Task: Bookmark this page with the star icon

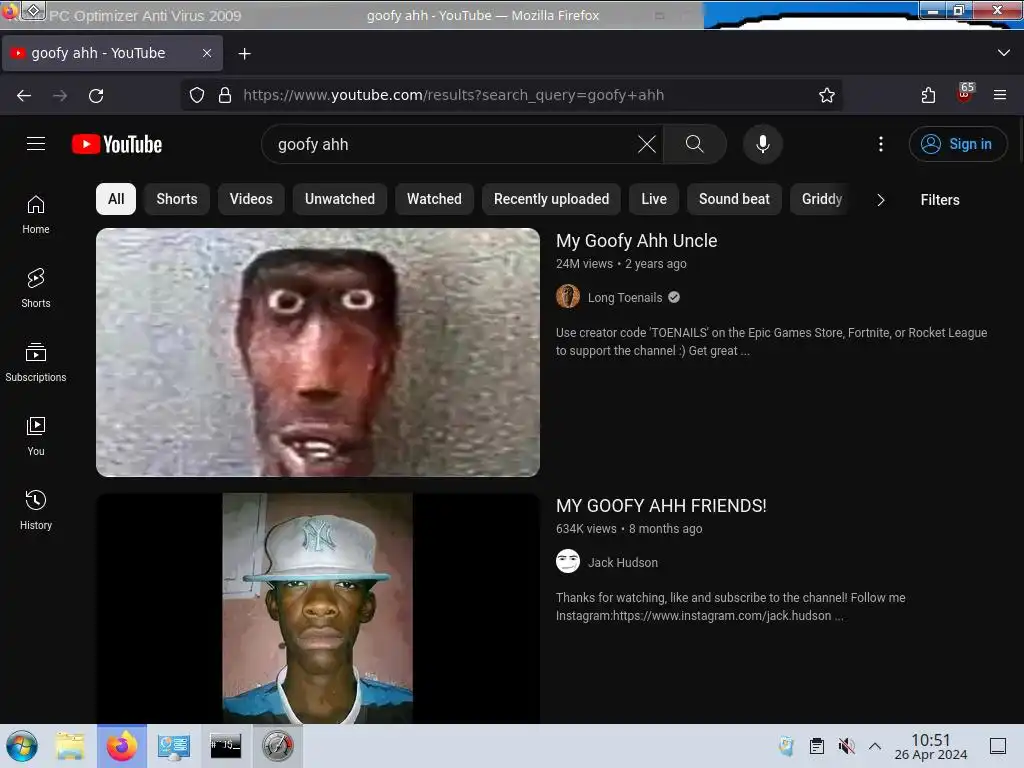Action: click(826, 95)
